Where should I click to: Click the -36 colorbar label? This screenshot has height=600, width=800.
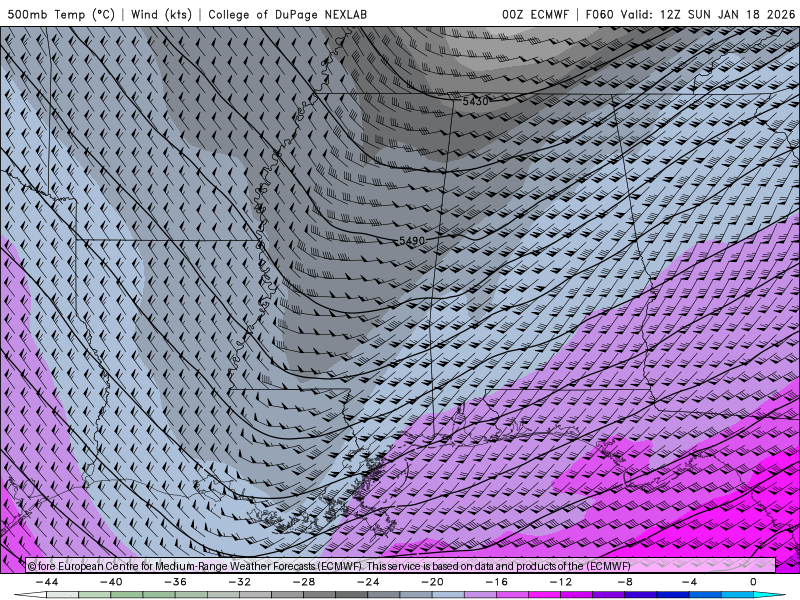click(x=175, y=582)
